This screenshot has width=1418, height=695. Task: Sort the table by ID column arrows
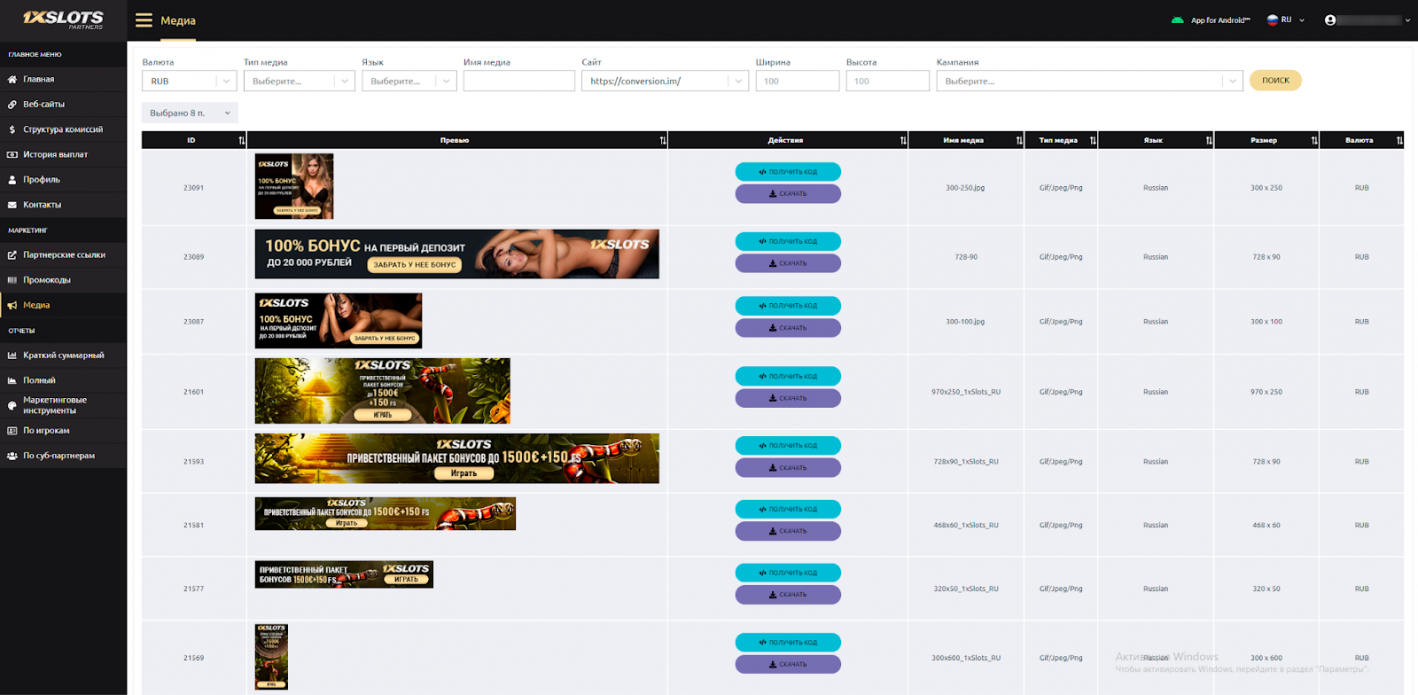[241, 141]
